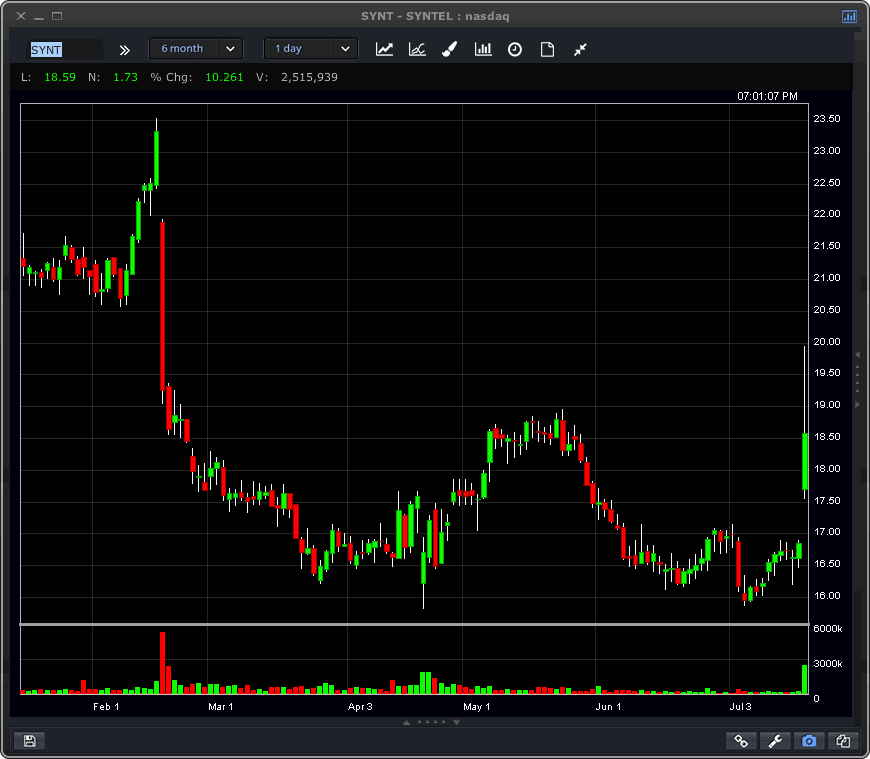Toggle the window link chain button

(x=742, y=741)
